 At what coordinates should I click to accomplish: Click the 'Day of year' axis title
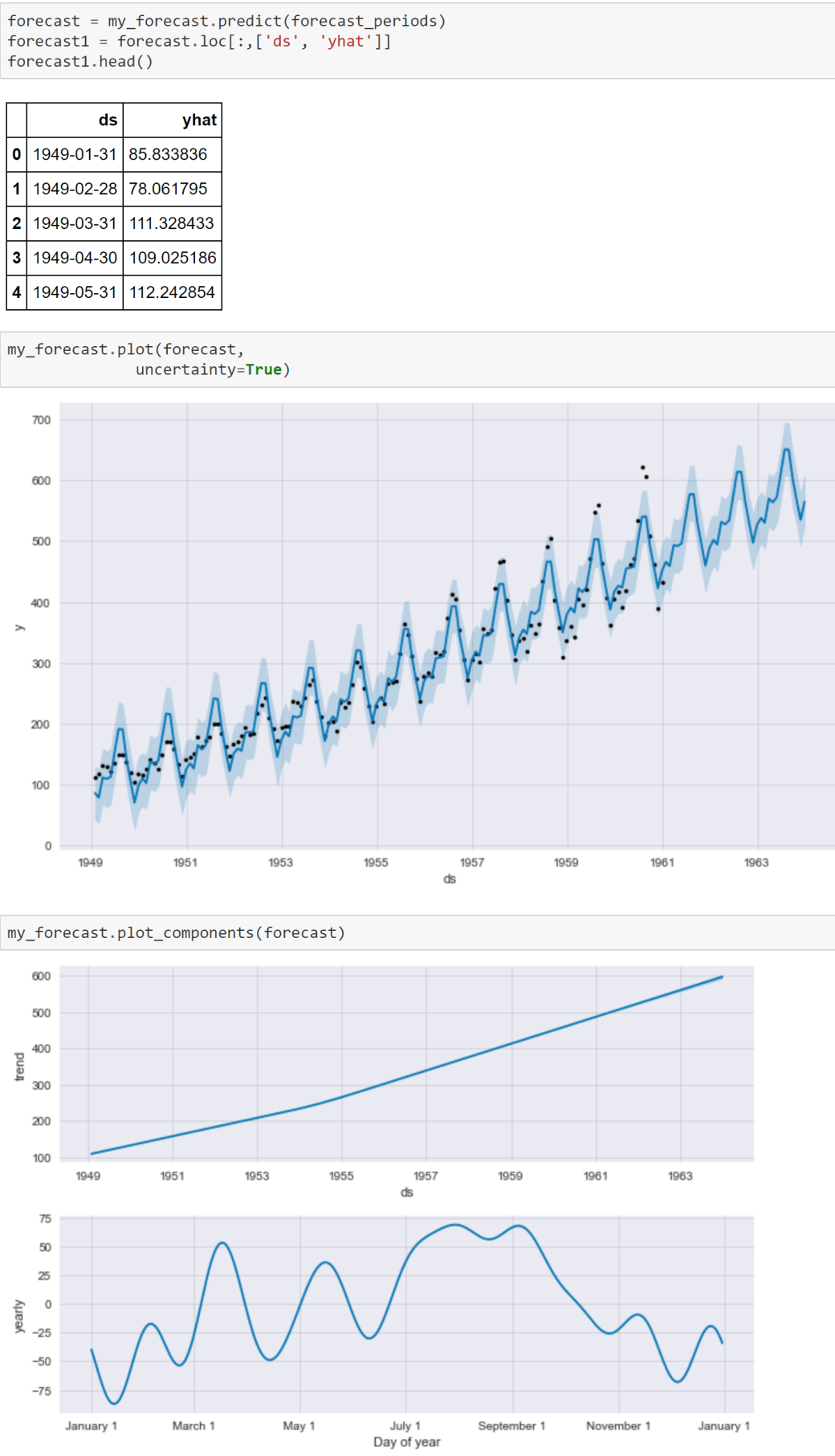click(406, 1442)
